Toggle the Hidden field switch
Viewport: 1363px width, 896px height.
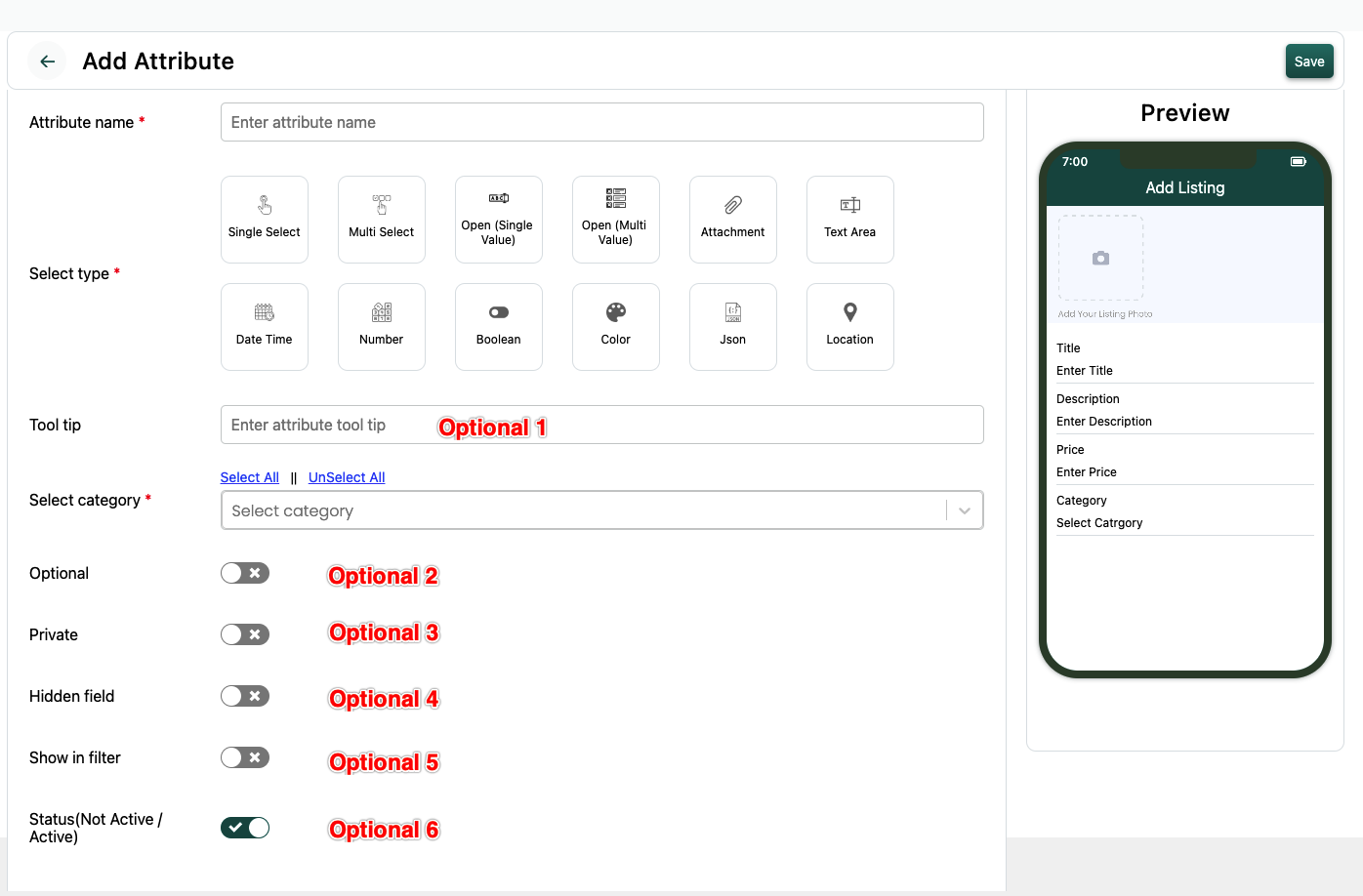(x=245, y=696)
